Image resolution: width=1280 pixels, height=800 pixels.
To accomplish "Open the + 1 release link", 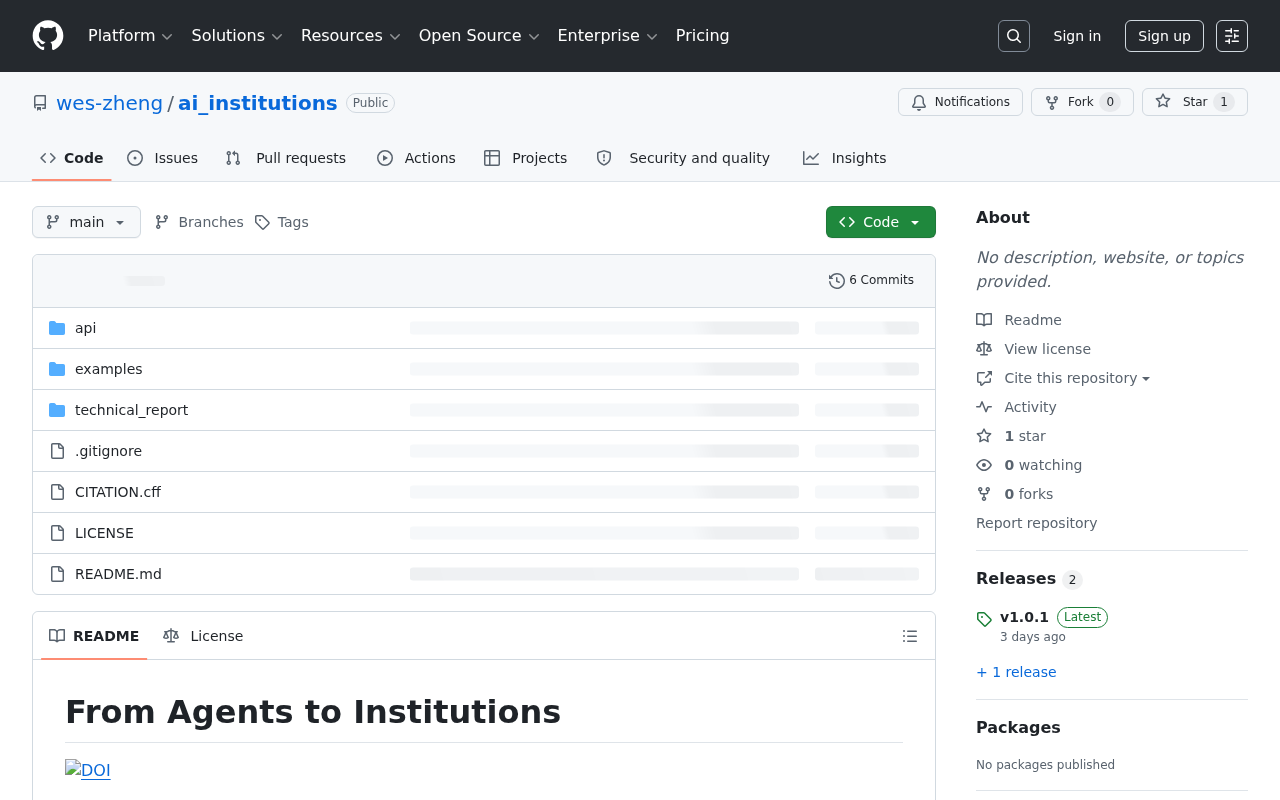I will 1016,672.
